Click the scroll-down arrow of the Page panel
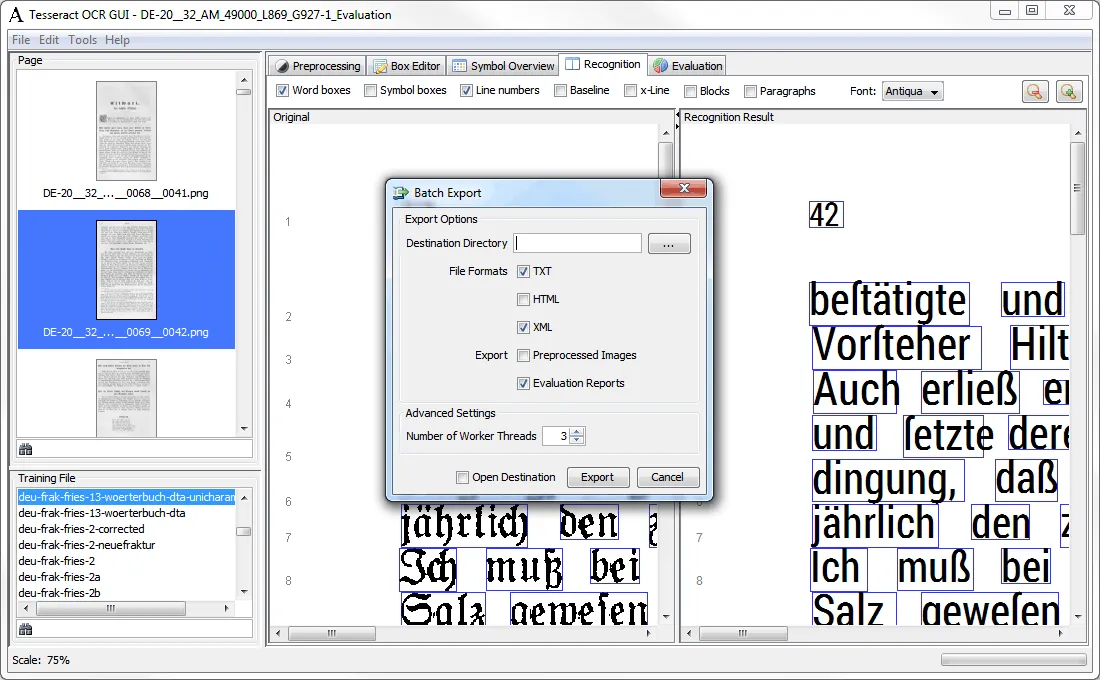 click(242, 428)
